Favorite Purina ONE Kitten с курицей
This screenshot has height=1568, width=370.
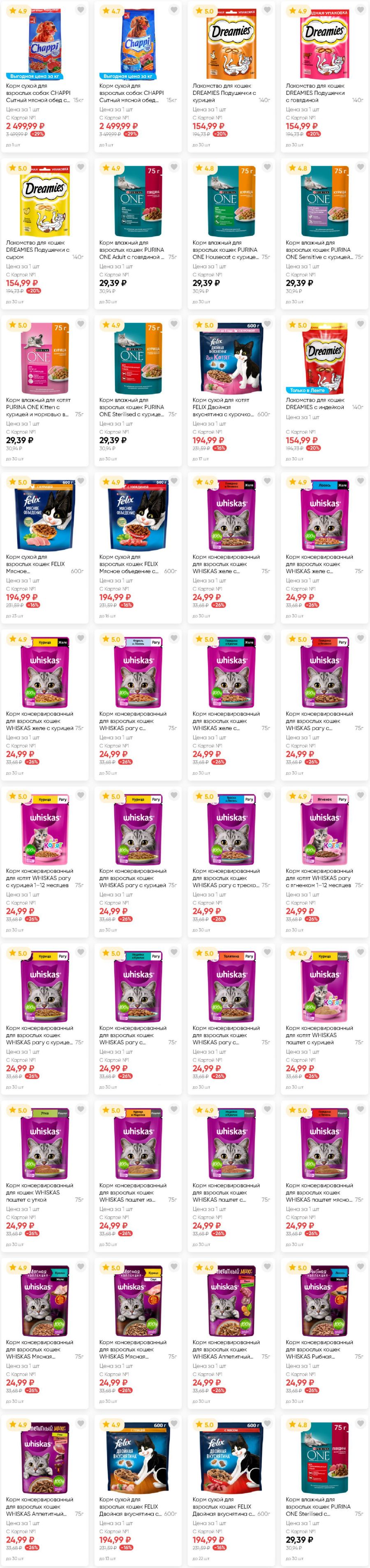coord(81,324)
